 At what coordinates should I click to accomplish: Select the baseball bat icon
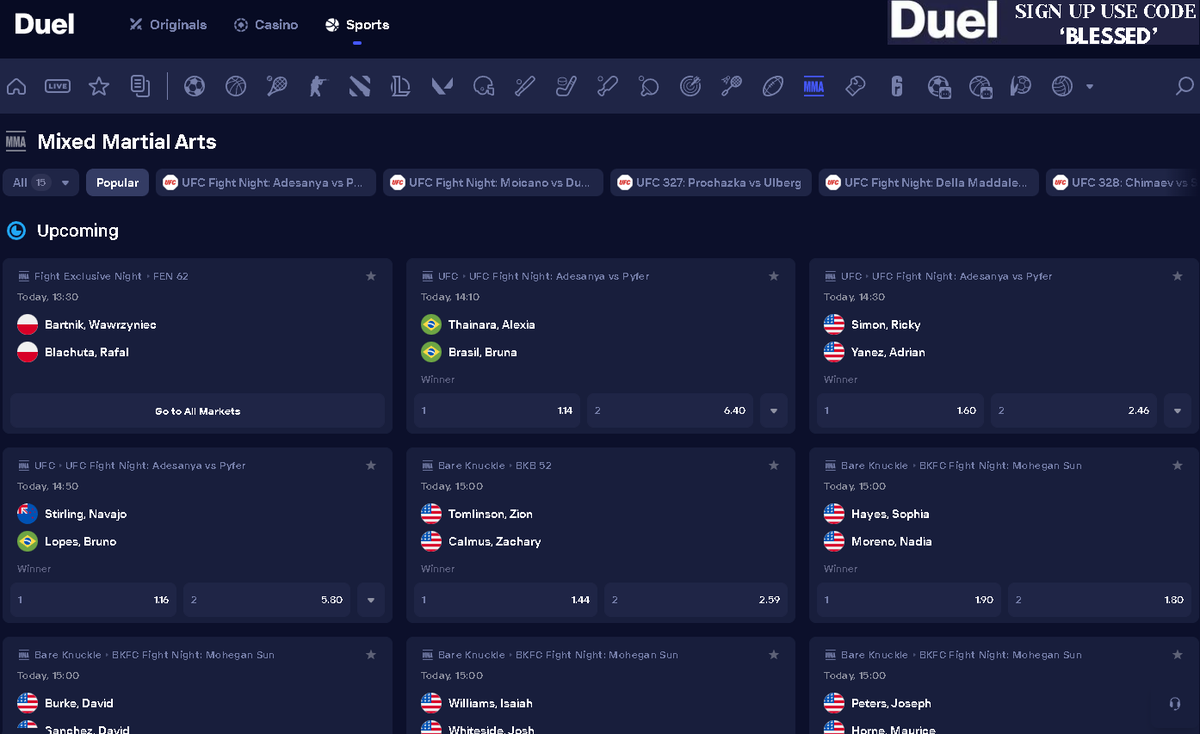(x=525, y=87)
